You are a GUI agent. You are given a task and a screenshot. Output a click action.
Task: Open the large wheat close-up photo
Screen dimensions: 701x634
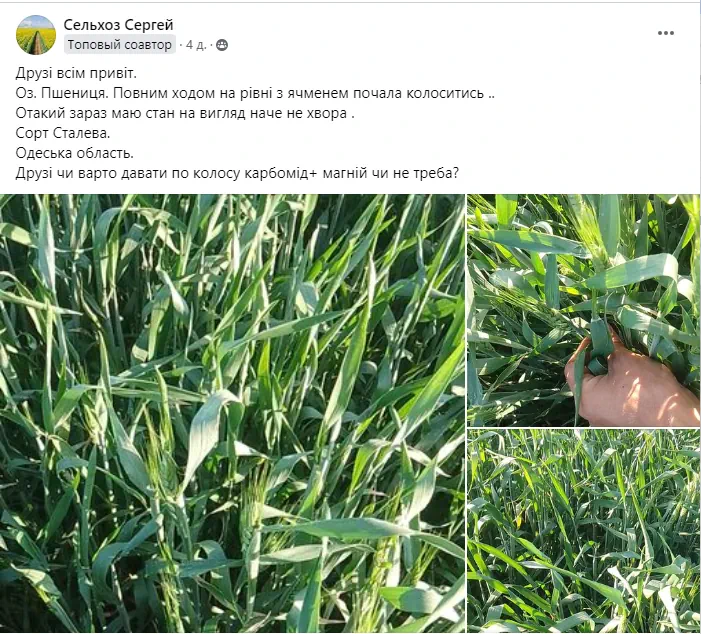click(232, 413)
